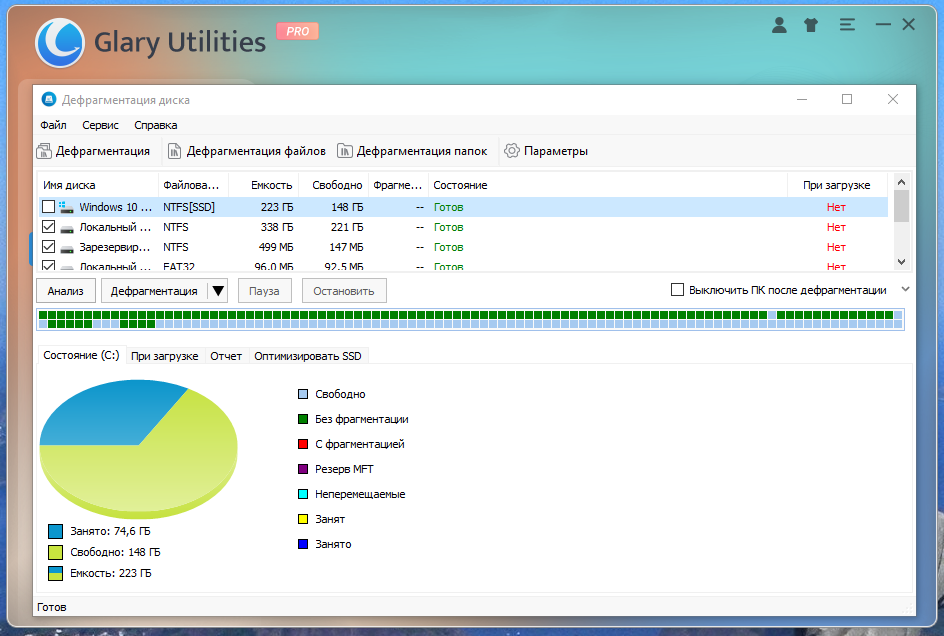944x636 pixels.
Task: Open the skins t-shirt icon
Action: [x=811, y=25]
